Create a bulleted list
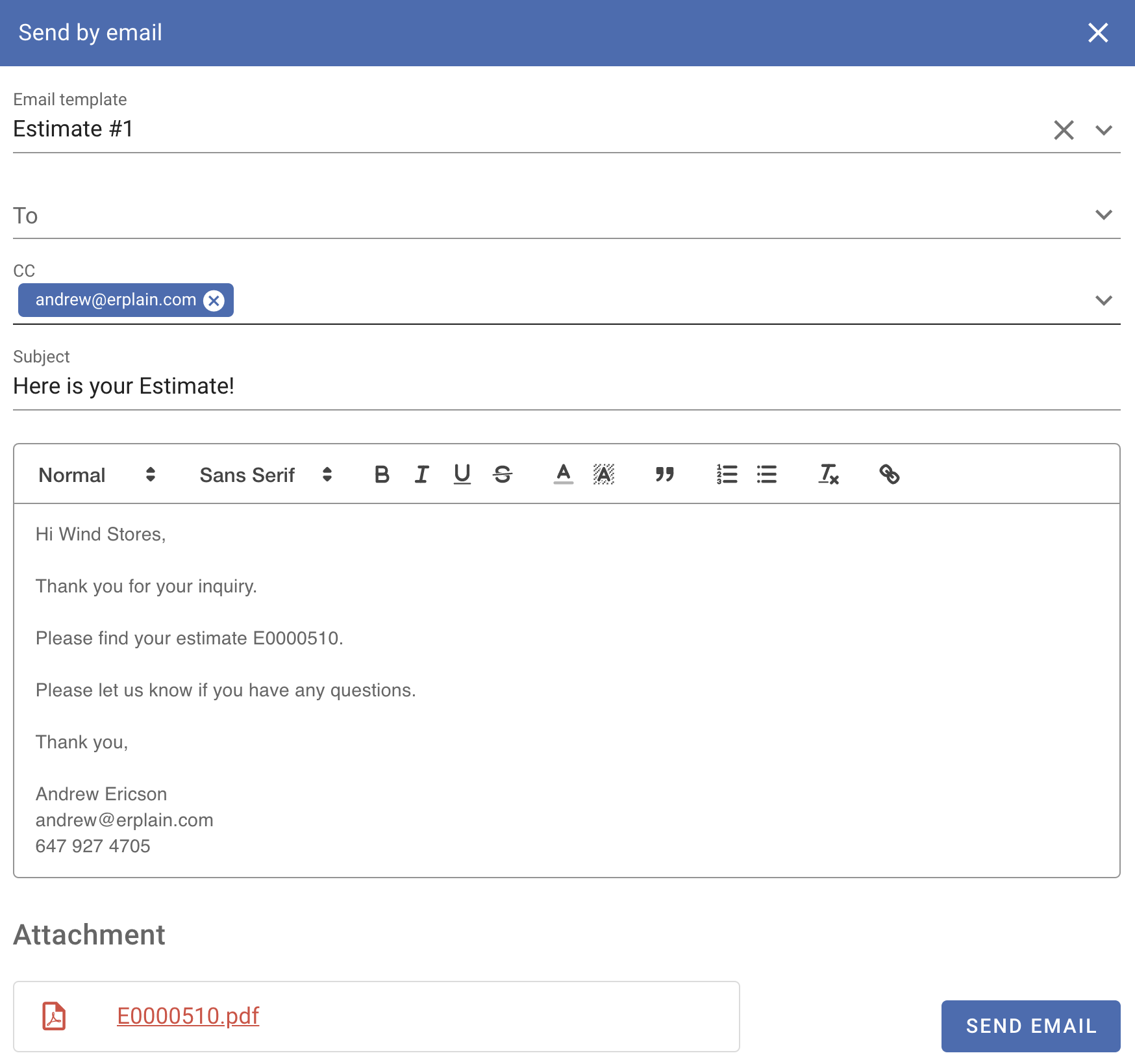The image size is (1135, 1064). coord(767,475)
